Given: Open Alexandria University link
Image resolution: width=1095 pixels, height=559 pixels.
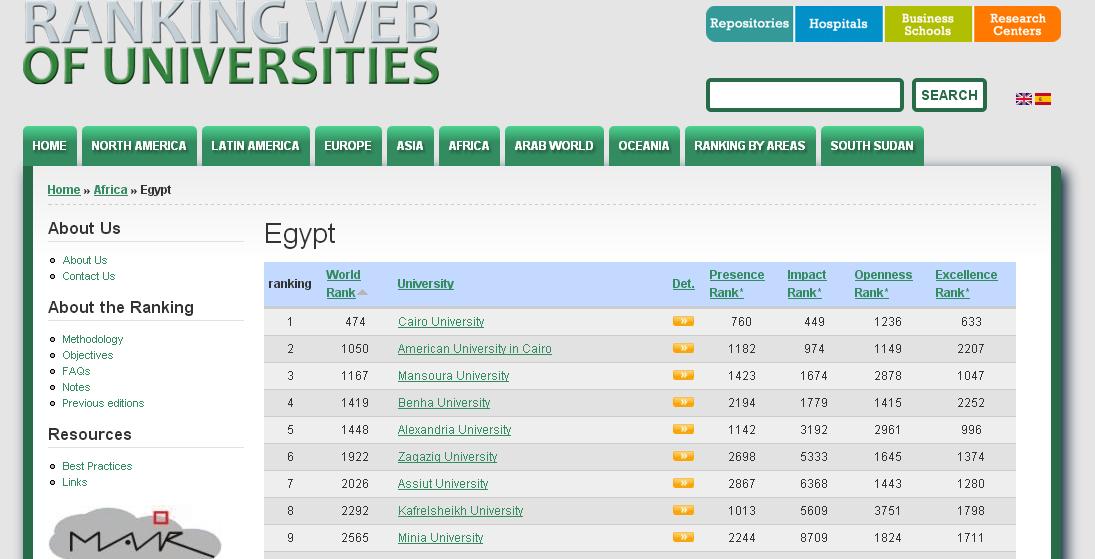Looking at the screenshot, I should point(455,430).
